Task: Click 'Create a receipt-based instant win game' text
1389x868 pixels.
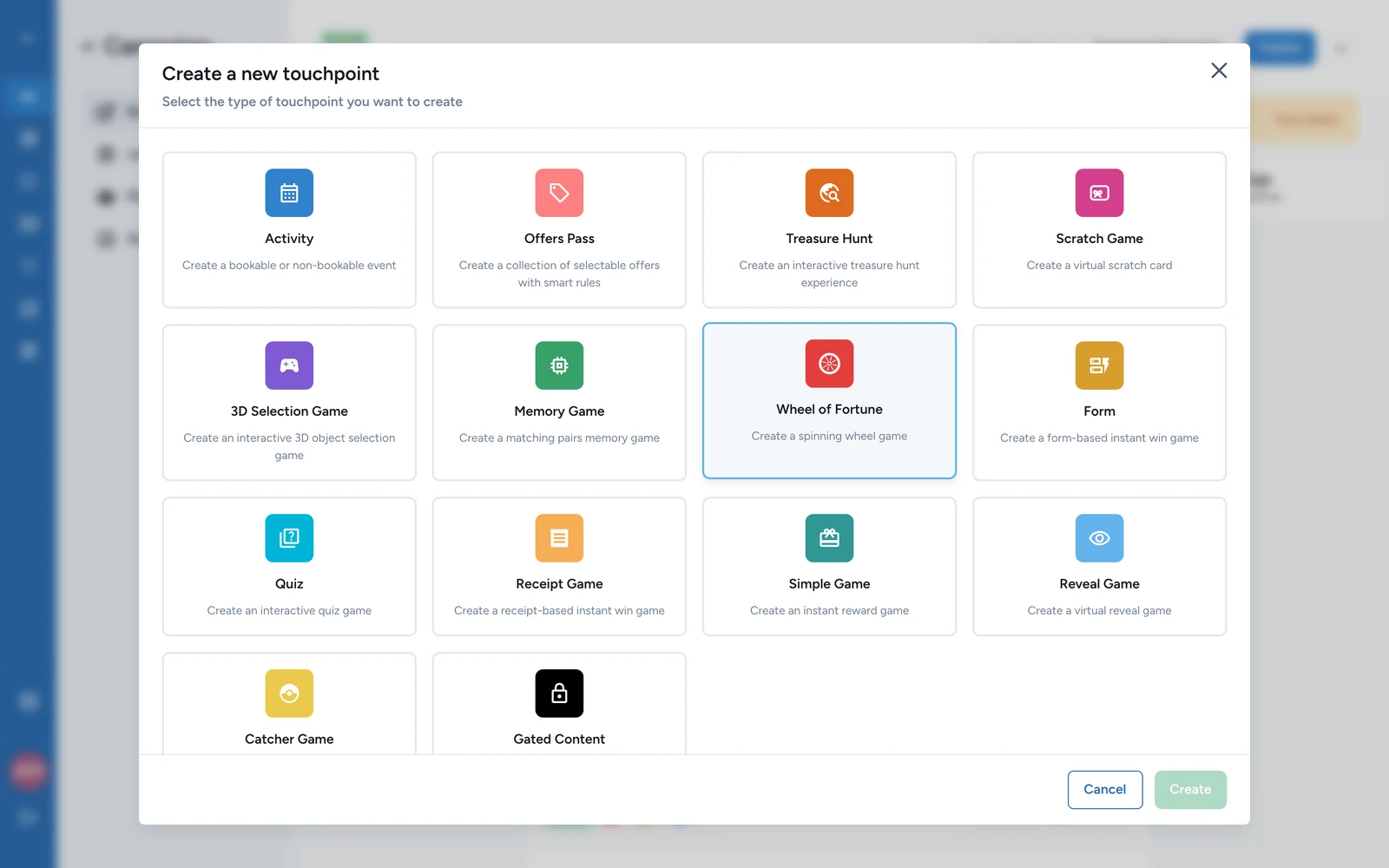Action: click(559, 611)
